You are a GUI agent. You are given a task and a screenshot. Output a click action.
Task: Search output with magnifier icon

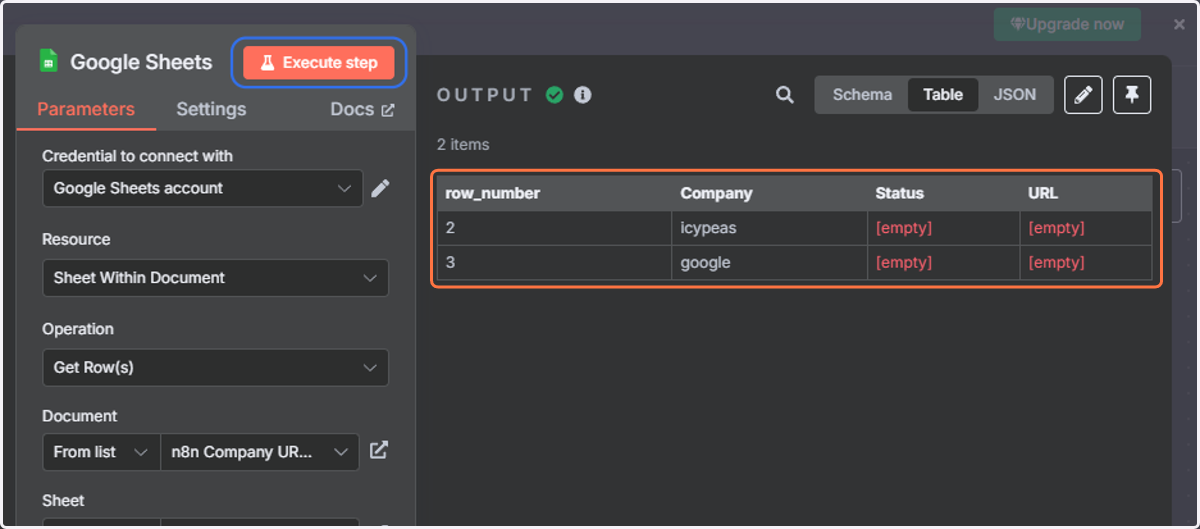785,95
